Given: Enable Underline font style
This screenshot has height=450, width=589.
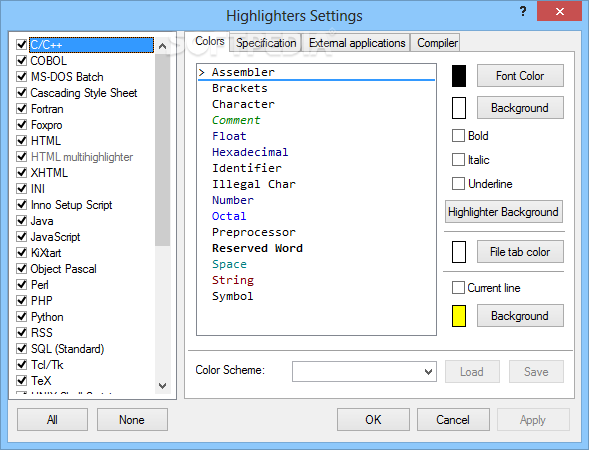Looking at the screenshot, I should [x=458, y=184].
